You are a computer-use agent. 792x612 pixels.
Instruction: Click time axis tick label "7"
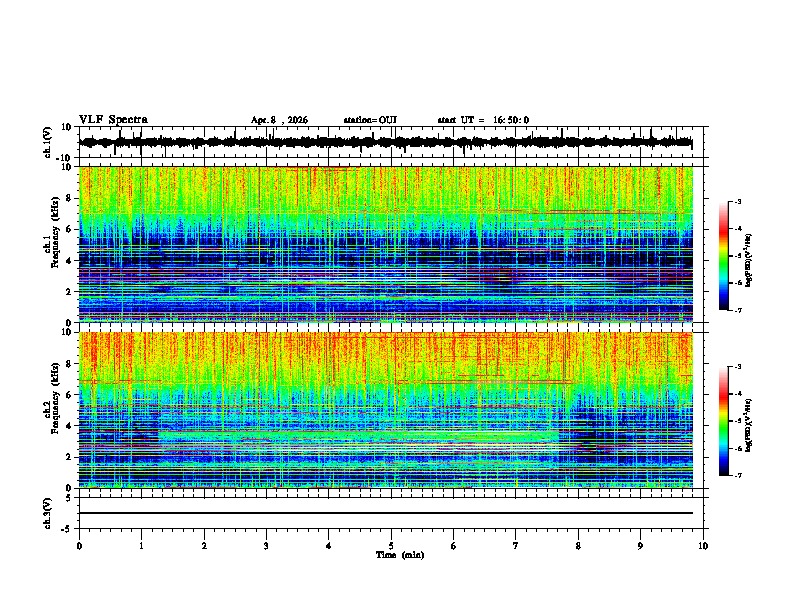click(x=516, y=546)
